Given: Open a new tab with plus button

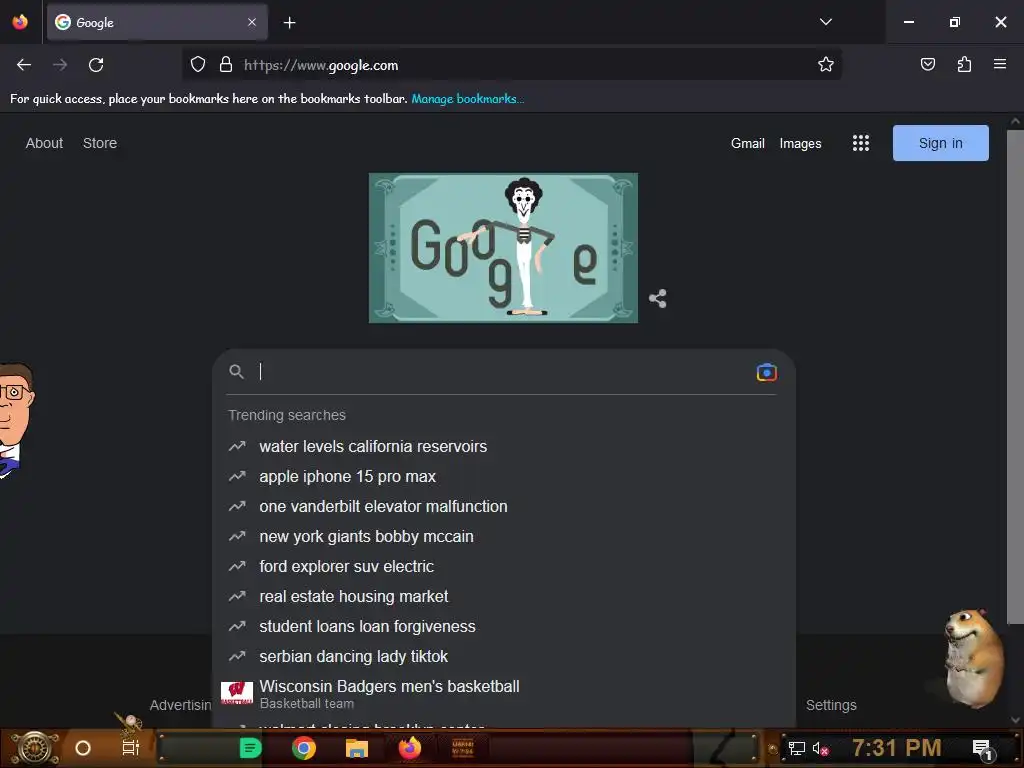Looking at the screenshot, I should tap(289, 23).
